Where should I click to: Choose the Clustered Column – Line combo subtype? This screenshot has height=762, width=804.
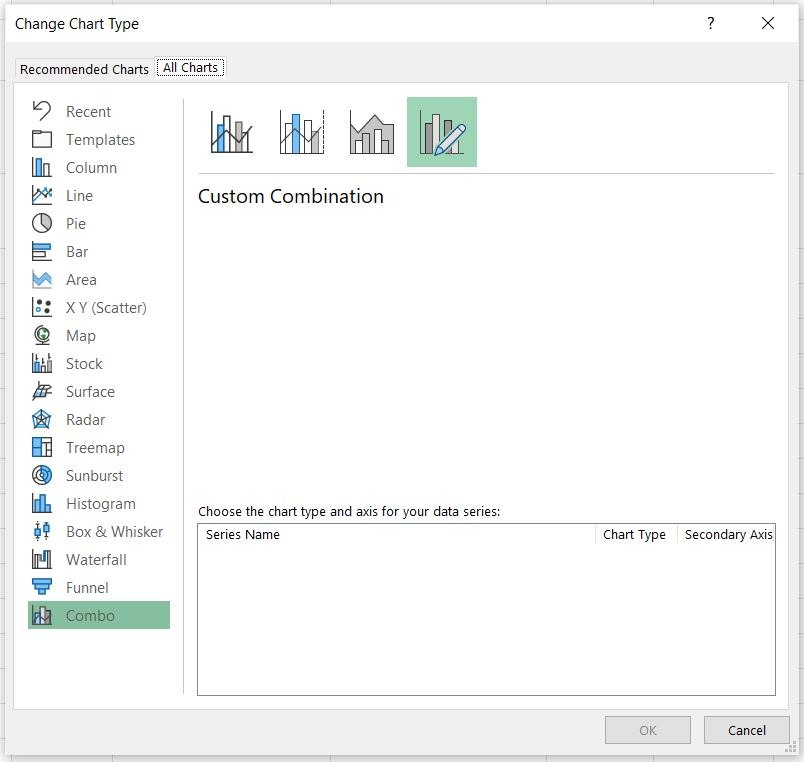pyautogui.click(x=230, y=131)
